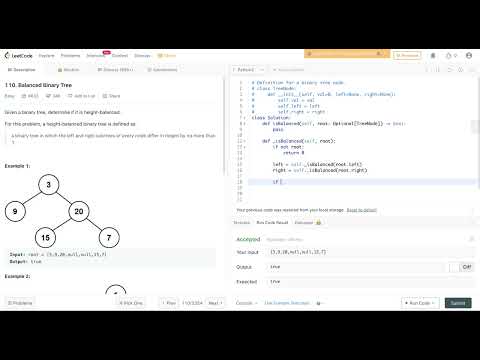Image resolution: width=480 pixels, height=360 pixels.
Task: Expand the Console dropdown
Action: (247, 303)
